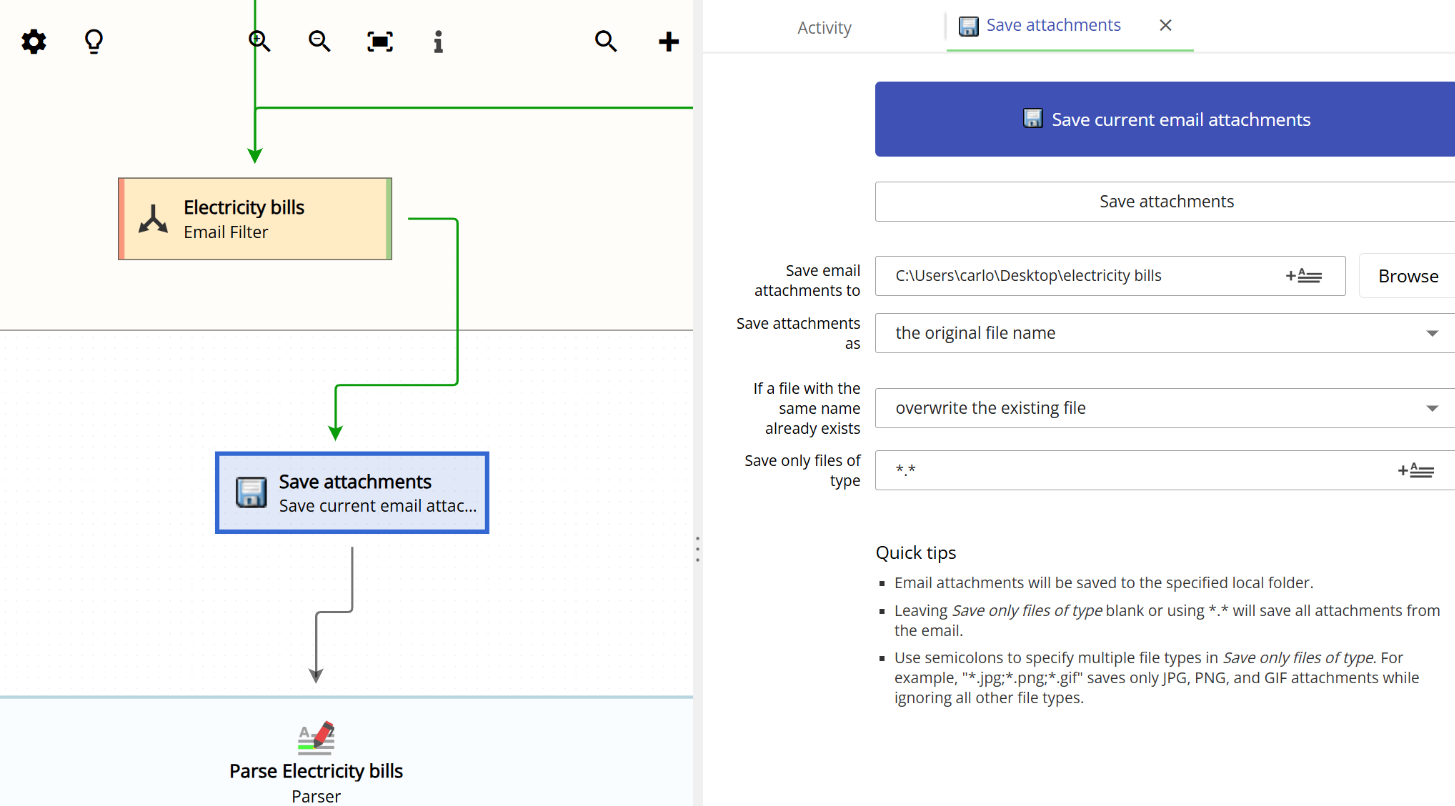
Task: Open the settings gear icon
Action: click(33, 41)
